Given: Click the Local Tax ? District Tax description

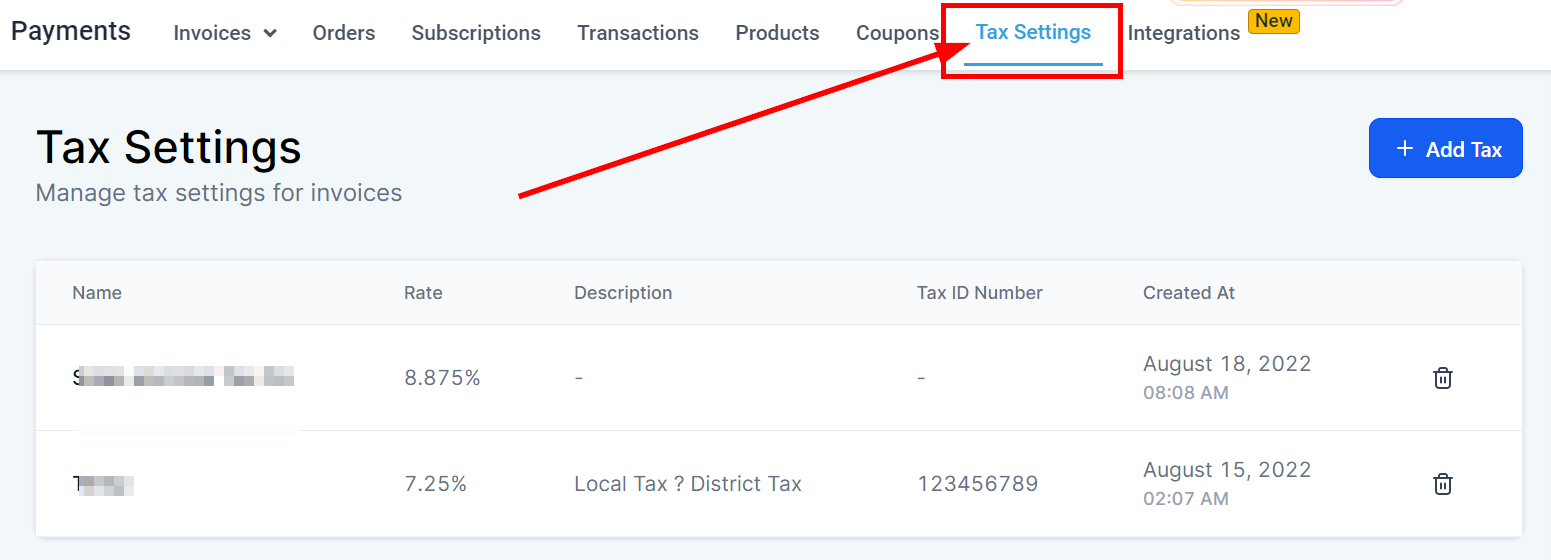Looking at the screenshot, I should pyautogui.click(x=688, y=484).
